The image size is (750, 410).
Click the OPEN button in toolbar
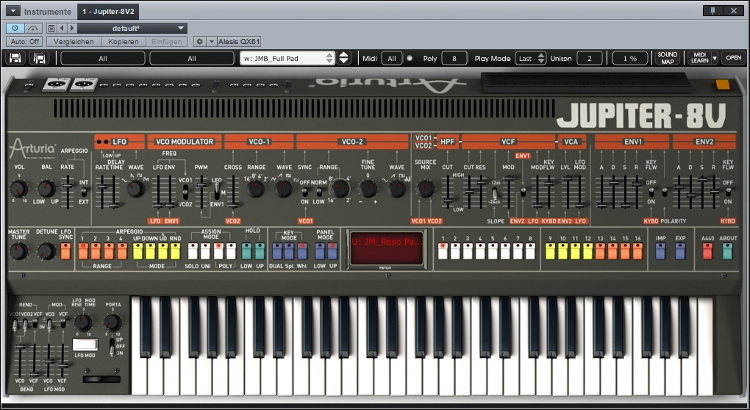(x=733, y=58)
